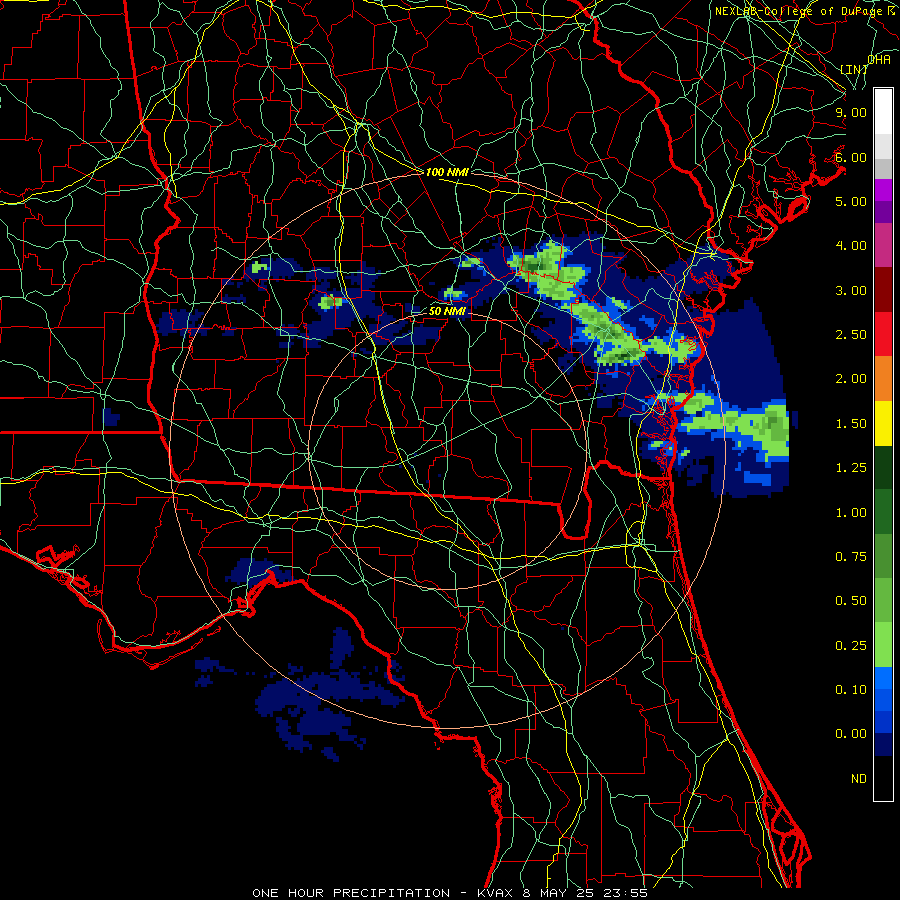Screen dimensions: 900x900
Task: Click the OHA product code label
Action: click(879, 59)
